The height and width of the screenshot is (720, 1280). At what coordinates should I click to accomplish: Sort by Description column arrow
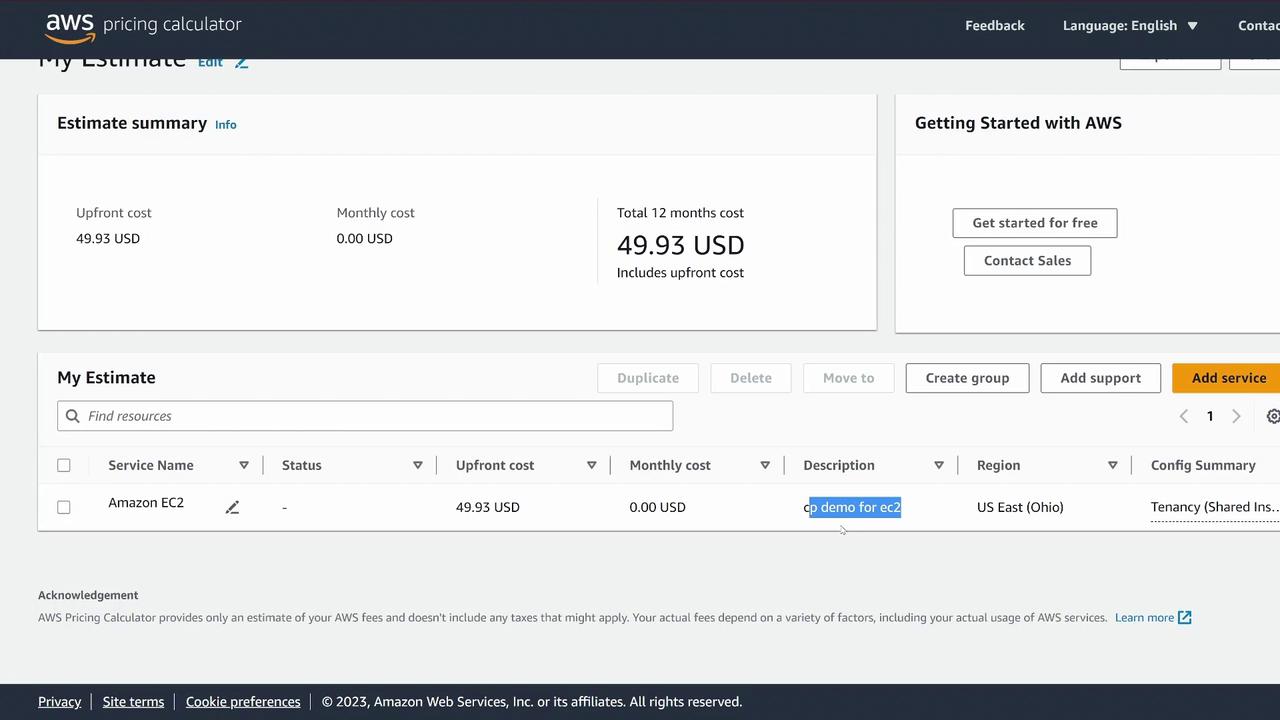pyautogui.click(x=939, y=465)
